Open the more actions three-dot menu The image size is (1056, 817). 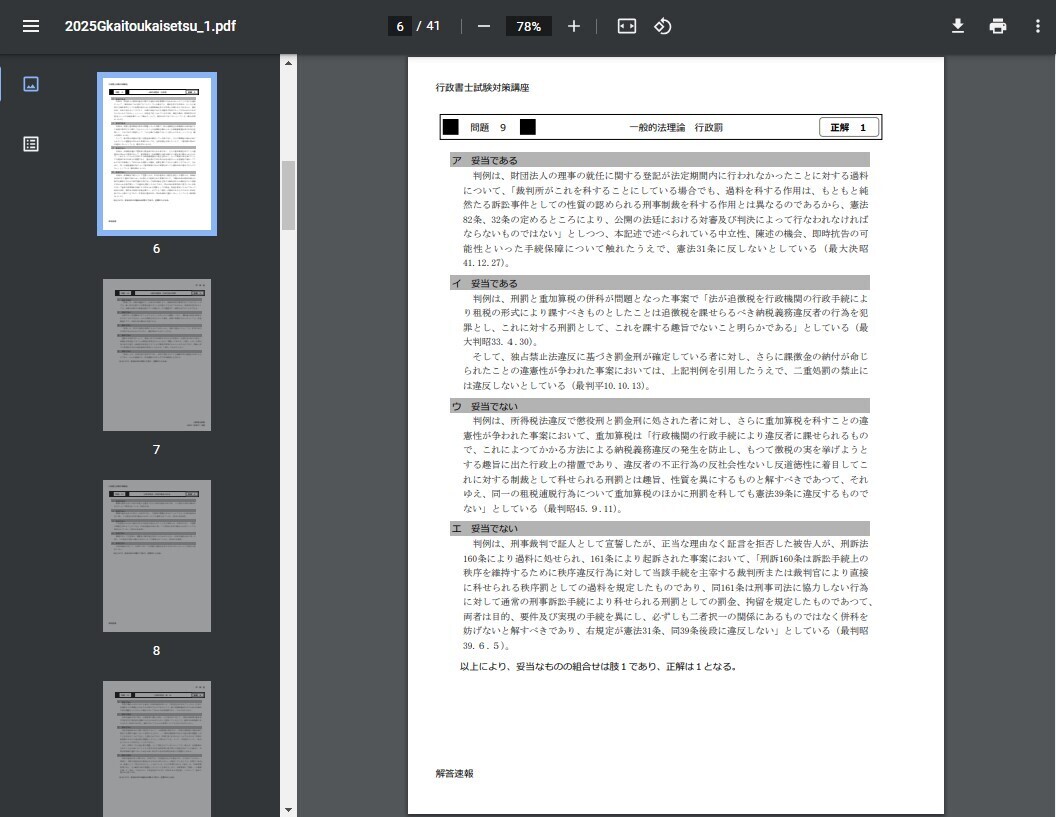1037,26
